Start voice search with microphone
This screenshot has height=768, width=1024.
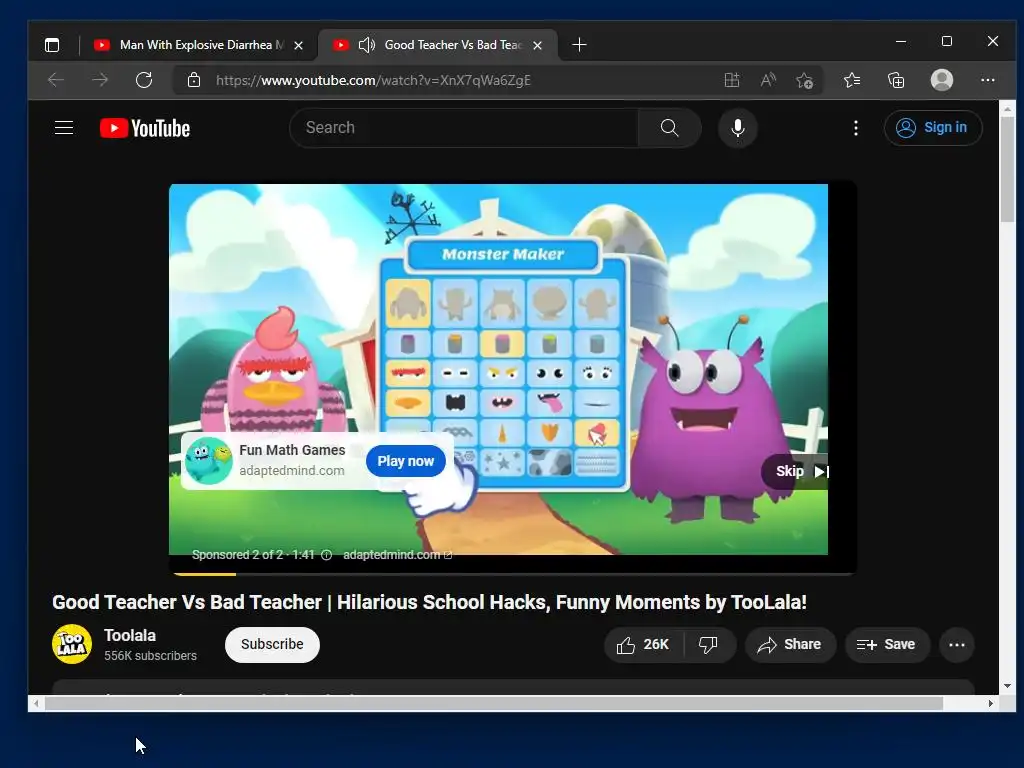point(738,128)
